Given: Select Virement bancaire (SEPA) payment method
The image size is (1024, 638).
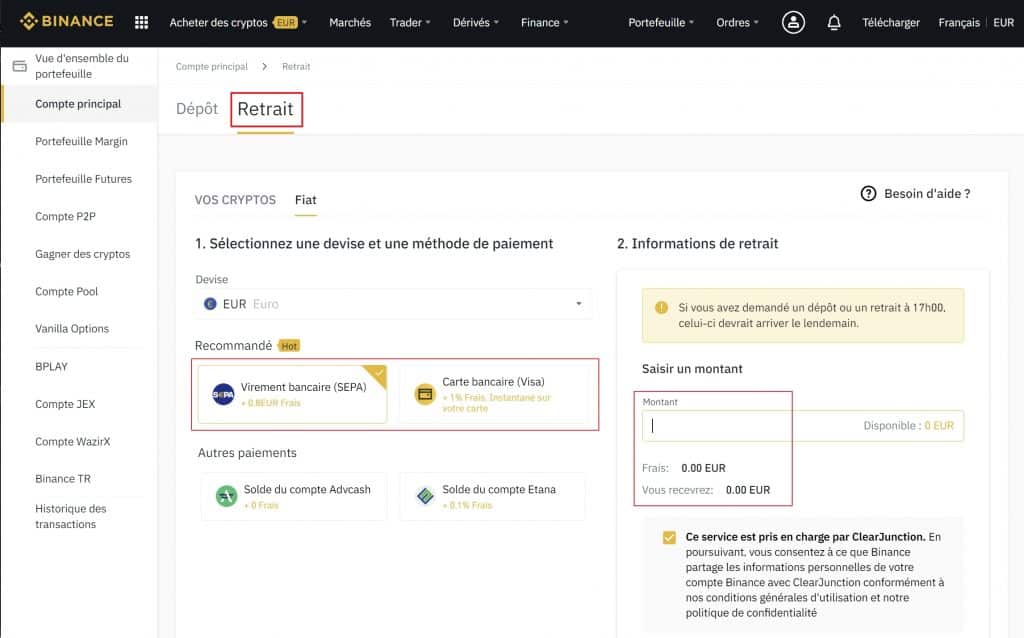Looking at the screenshot, I should 290,394.
